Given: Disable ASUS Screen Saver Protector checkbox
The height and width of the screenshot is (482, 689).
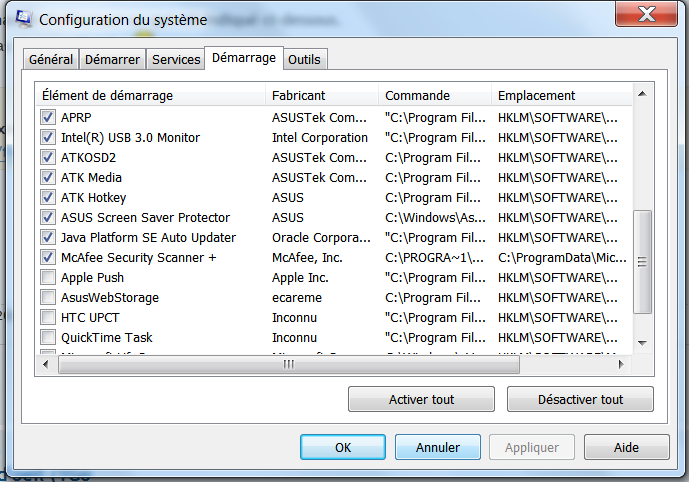Looking at the screenshot, I should 47,217.
